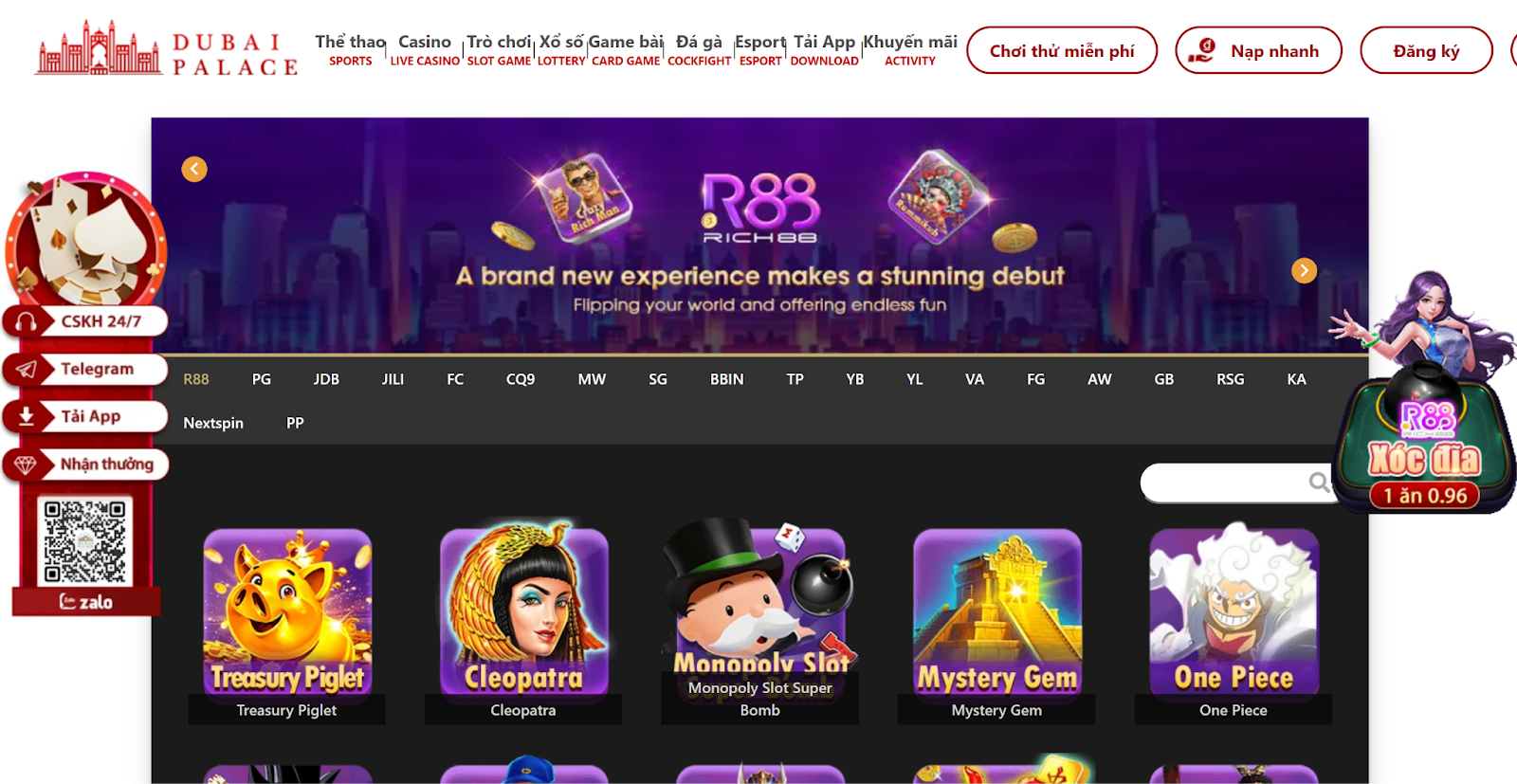
Task: Open the Telegram contact link
Action: tap(86, 369)
